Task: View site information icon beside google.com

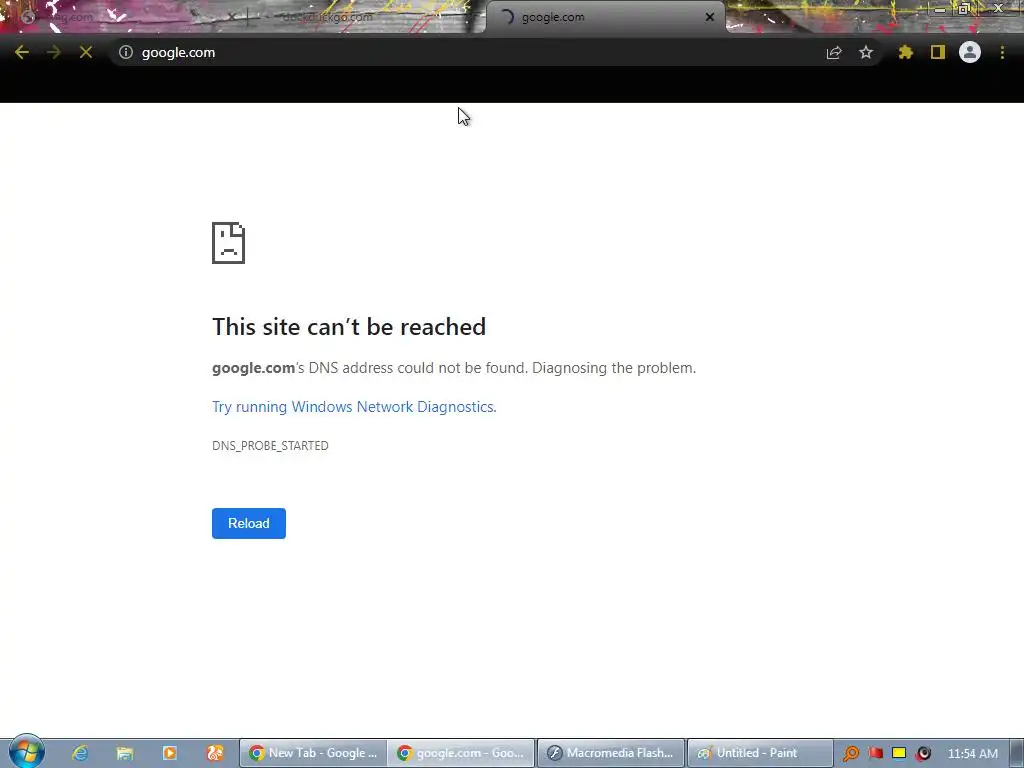Action: click(125, 52)
